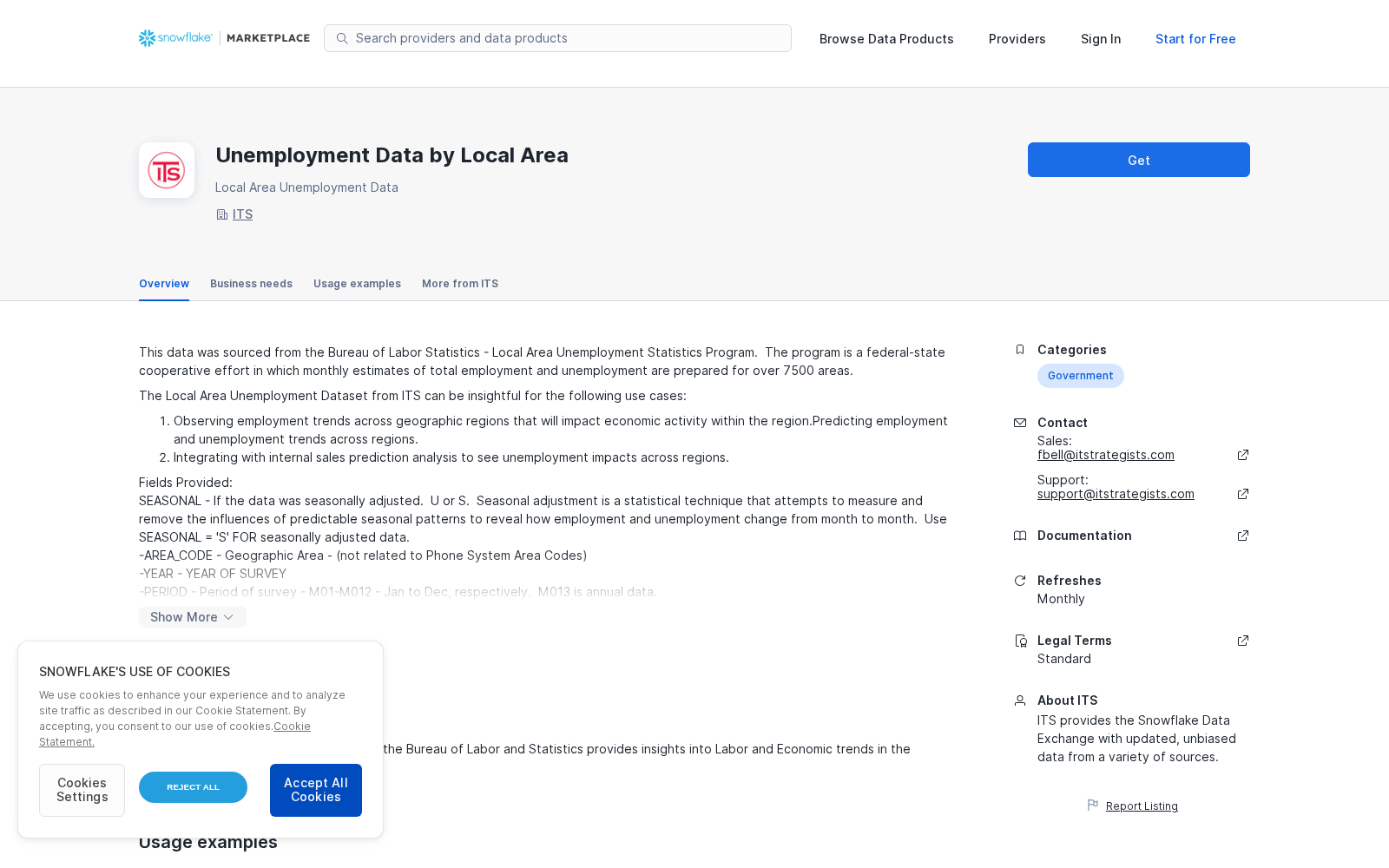Click the Report Listing link

point(1142,806)
